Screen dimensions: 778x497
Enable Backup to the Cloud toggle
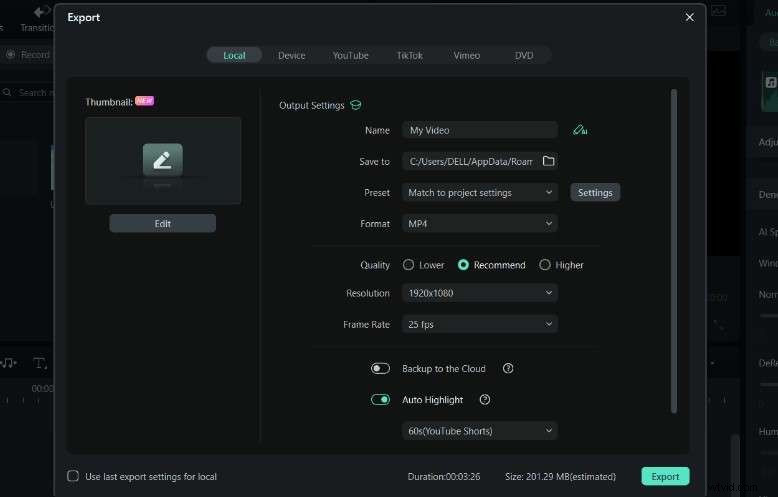[380, 369]
